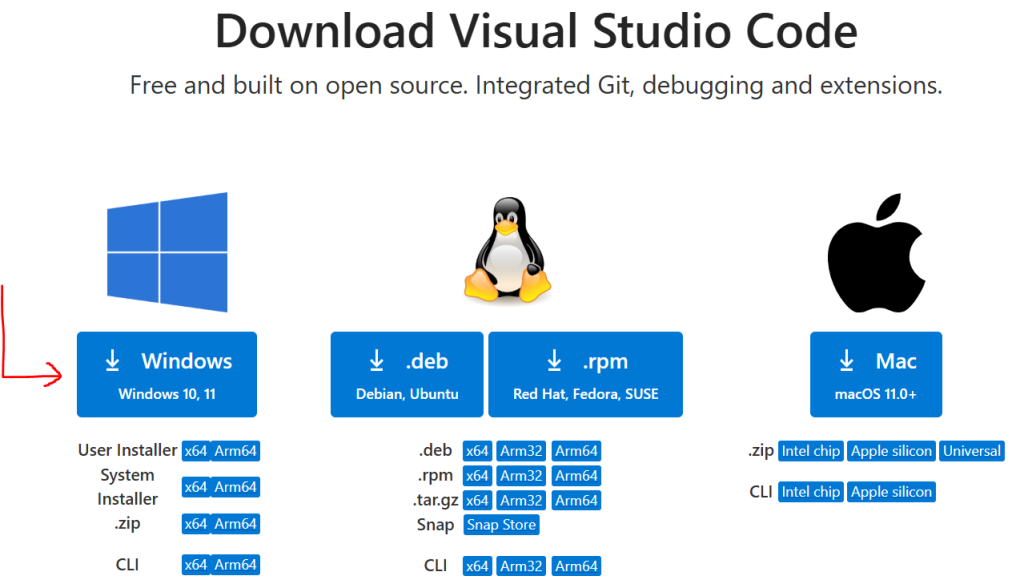Click Windows CLI x64 link
Screen dimensions: 1024x588
195,565
